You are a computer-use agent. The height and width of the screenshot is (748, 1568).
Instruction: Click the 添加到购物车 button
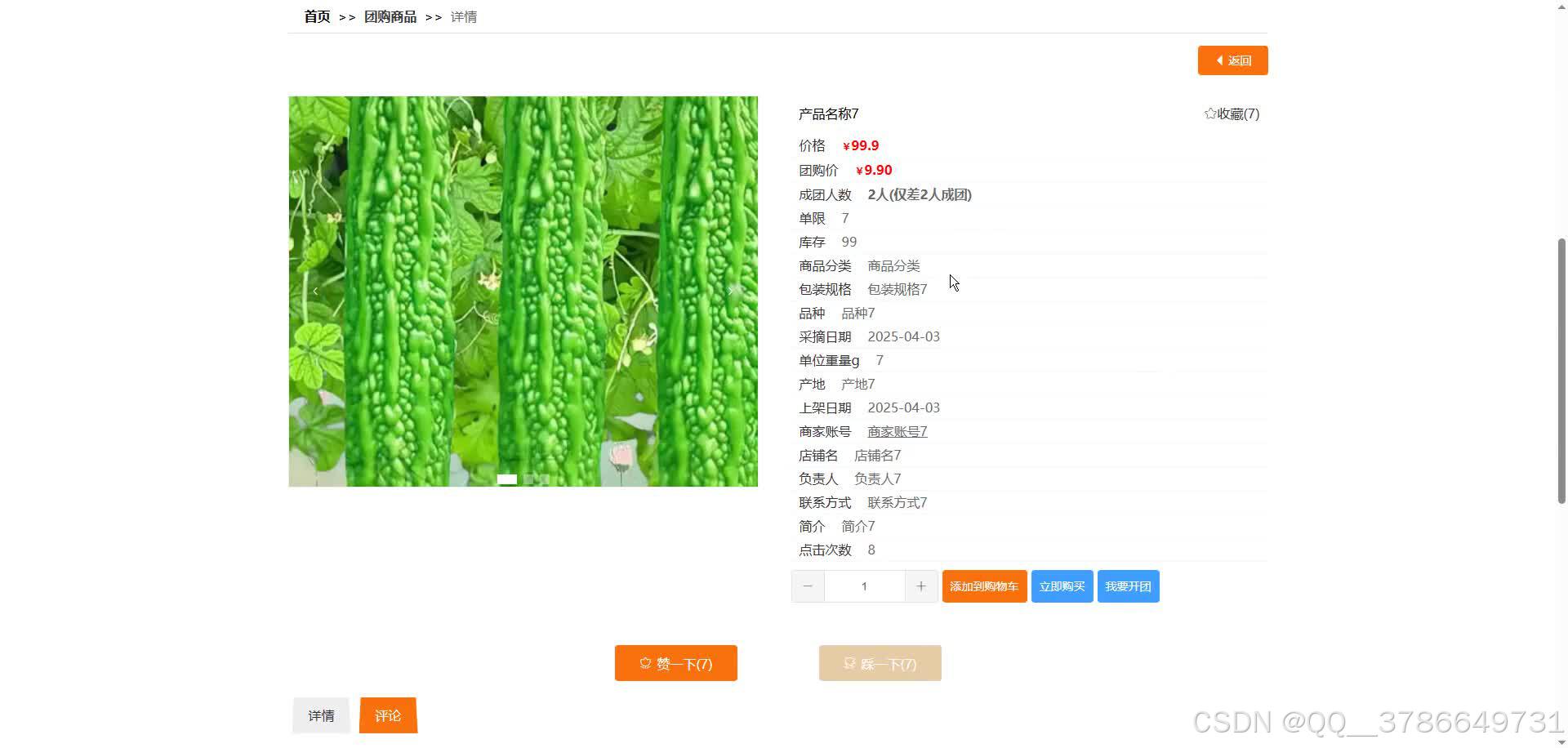tap(984, 585)
